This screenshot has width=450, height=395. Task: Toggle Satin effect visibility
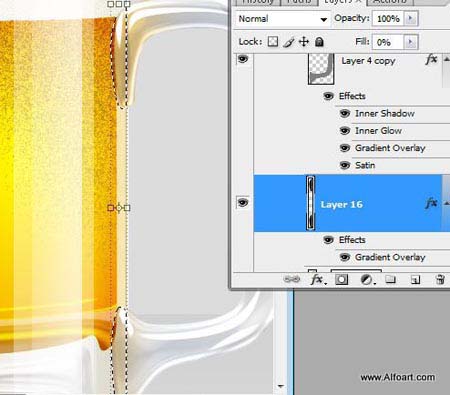pyautogui.click(x=345, y=165)
